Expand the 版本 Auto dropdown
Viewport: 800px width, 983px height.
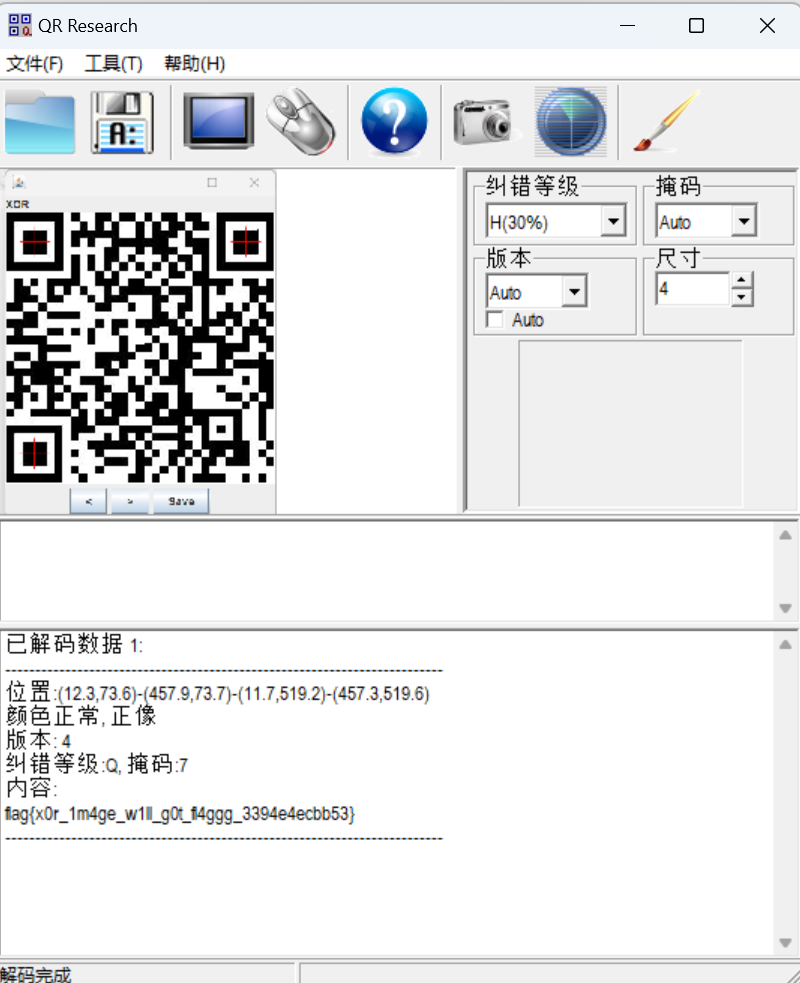pyautogui.click(x=574, y=292)
